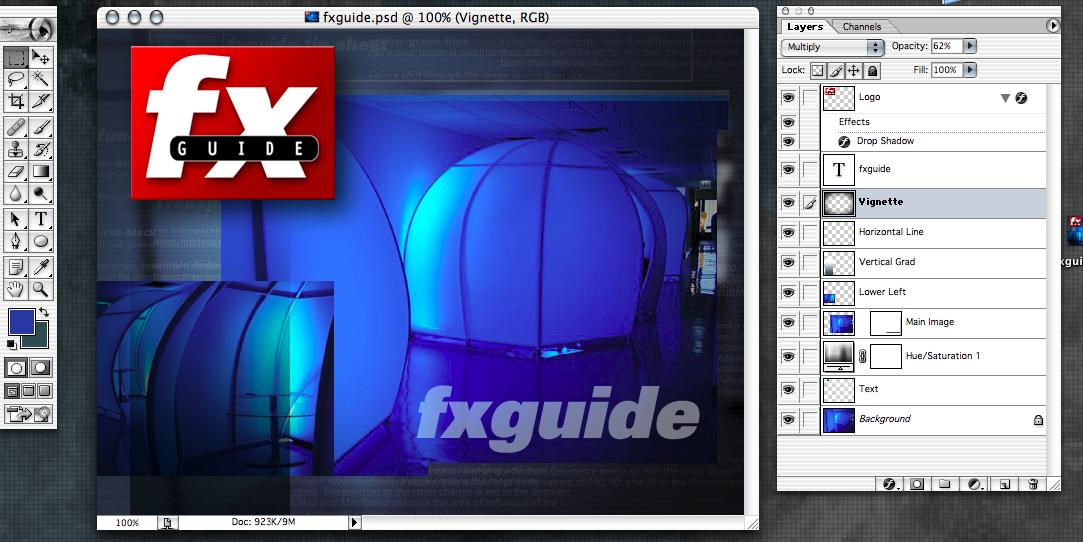
Task: Create new fill or adjustment layer
Action: click(975, 484)
